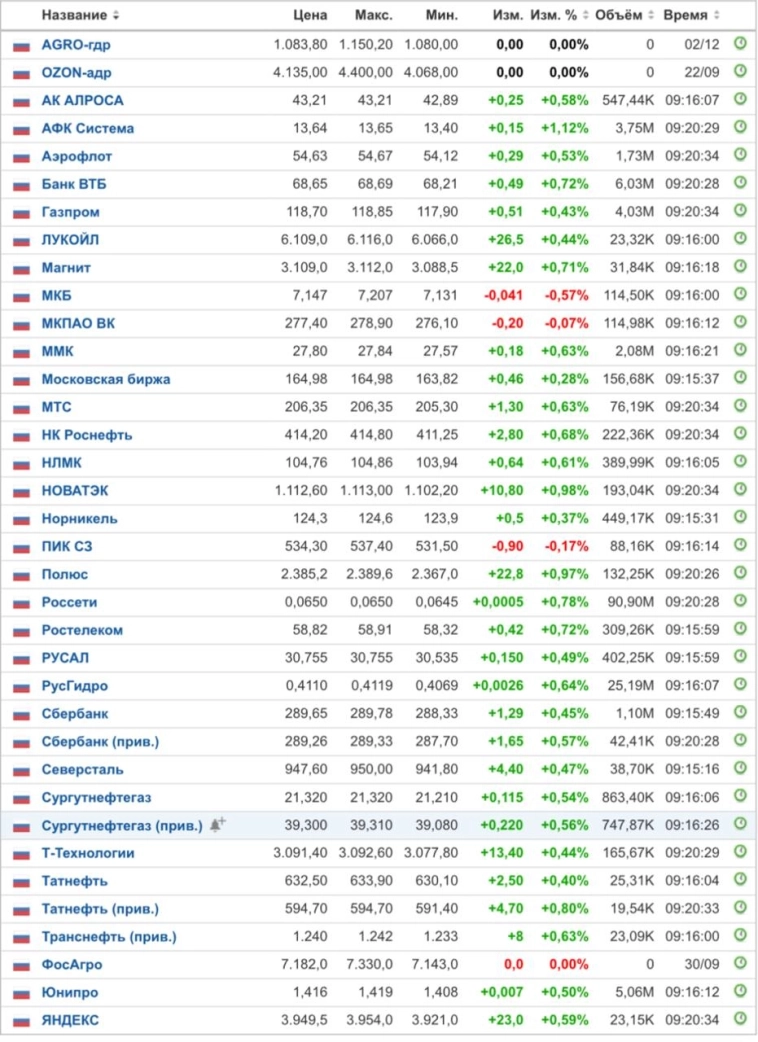Sort by Объём using its sort arrows

[x=652, y=16]
